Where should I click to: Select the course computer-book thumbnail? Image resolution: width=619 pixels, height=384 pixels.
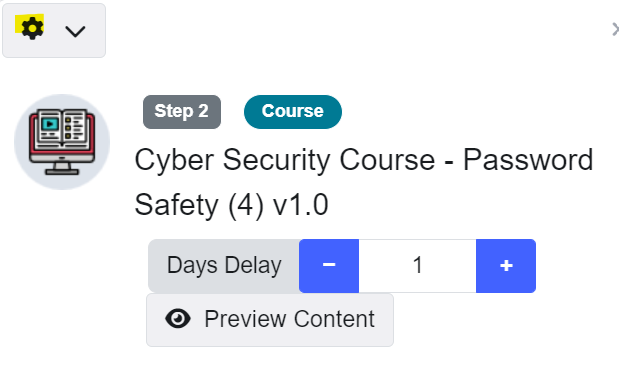(x=62, y=142)
